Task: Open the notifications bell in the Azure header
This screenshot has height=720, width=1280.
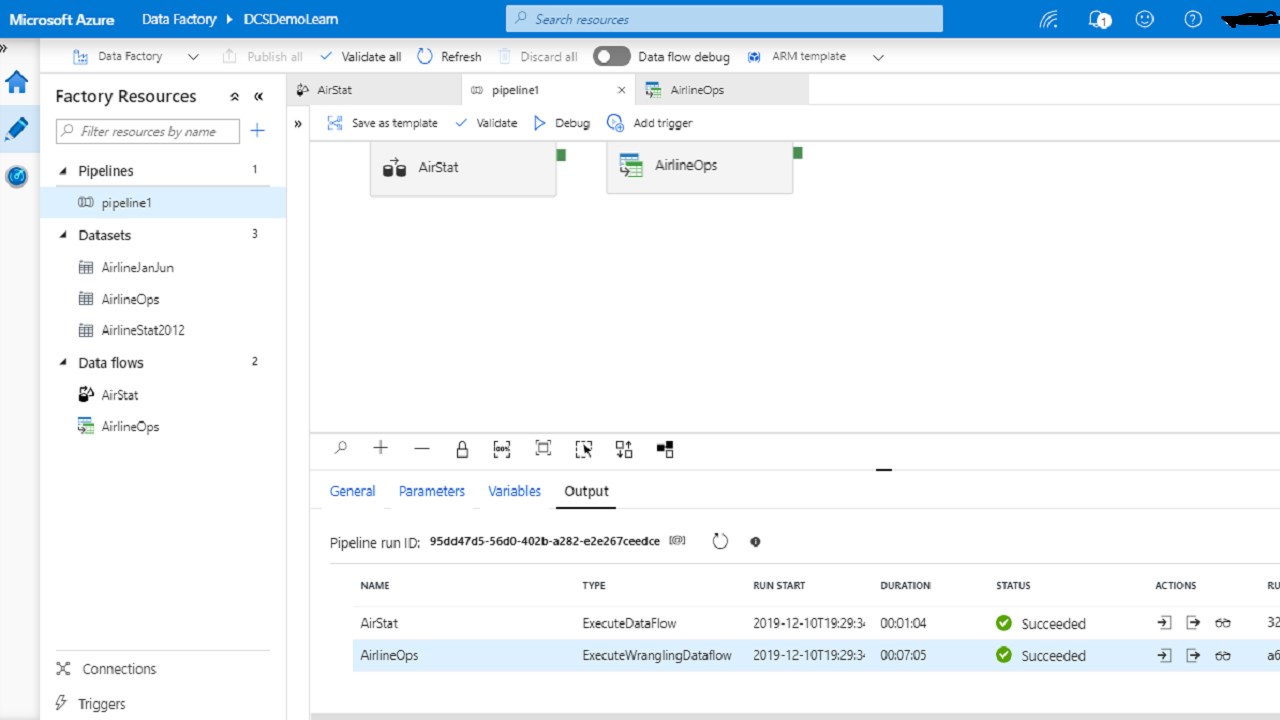Action: (x=1099, y=19)
